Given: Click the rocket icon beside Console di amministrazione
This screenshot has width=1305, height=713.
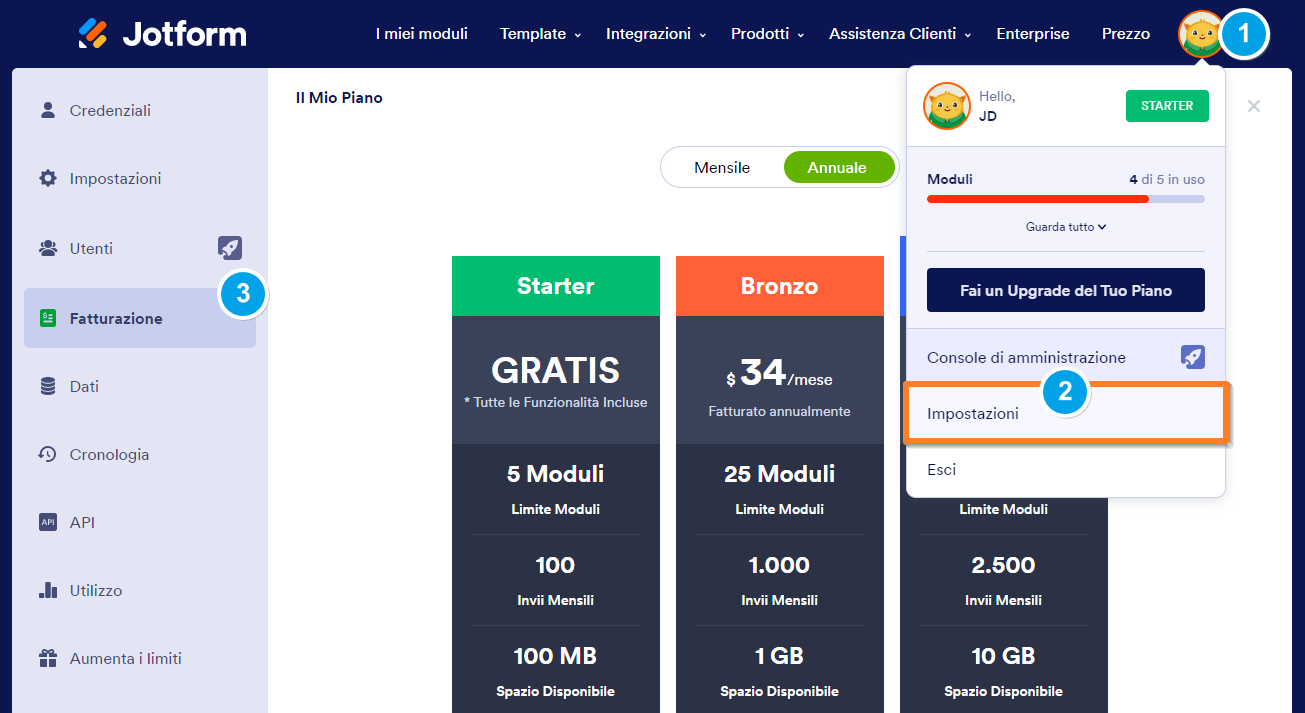Looking at the screenshot, I should (1193, 357).
